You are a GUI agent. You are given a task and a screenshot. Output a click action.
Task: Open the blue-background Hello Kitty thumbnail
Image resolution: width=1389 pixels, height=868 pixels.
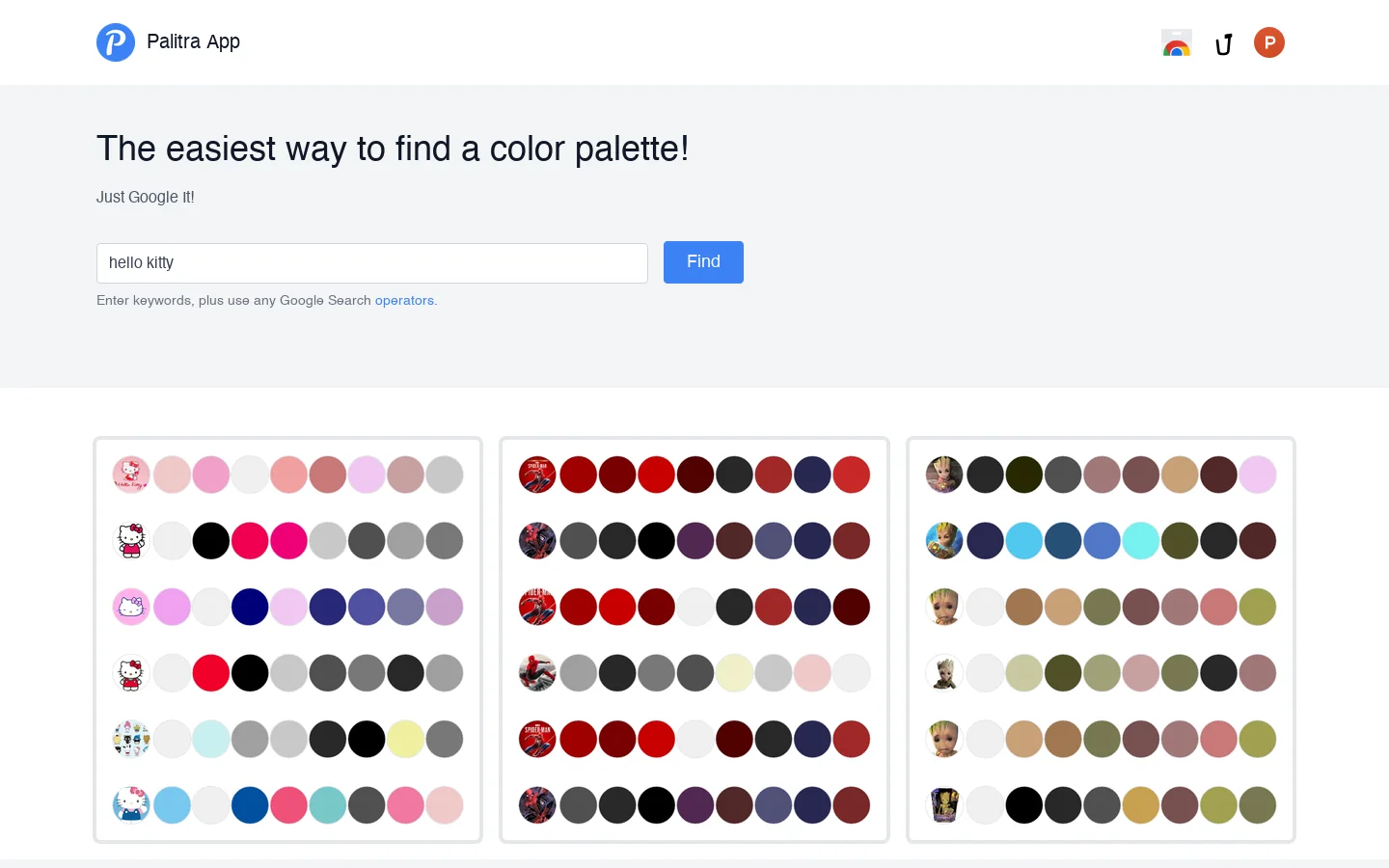coord(131,805)
